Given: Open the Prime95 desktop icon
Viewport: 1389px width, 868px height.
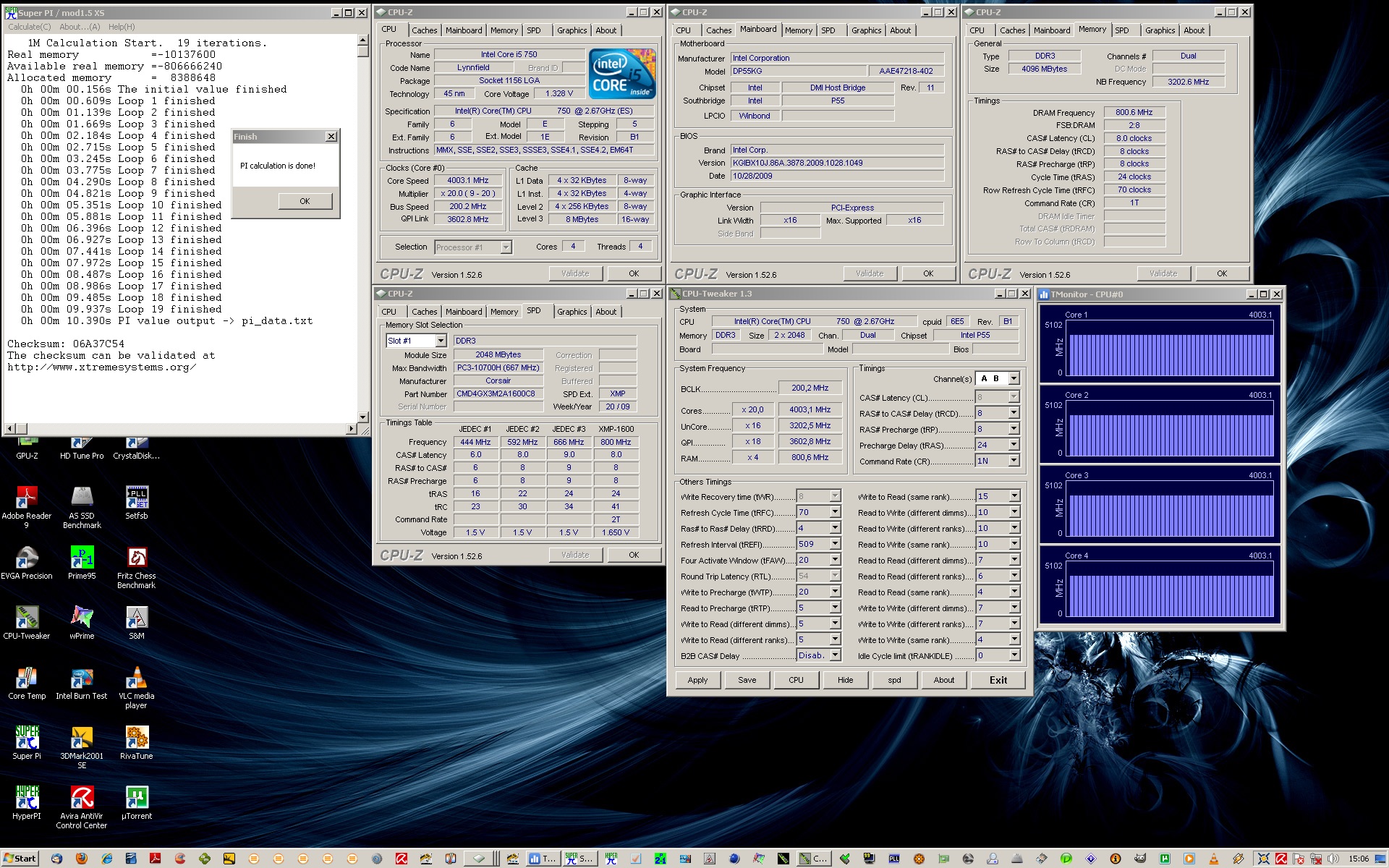Looking at the screenshot, I should (x=82, y=558).
